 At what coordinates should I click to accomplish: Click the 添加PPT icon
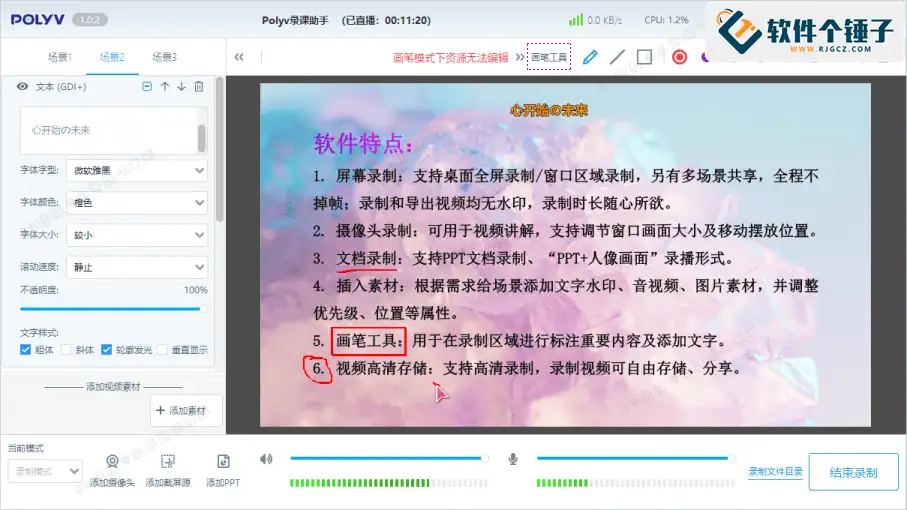223,461
